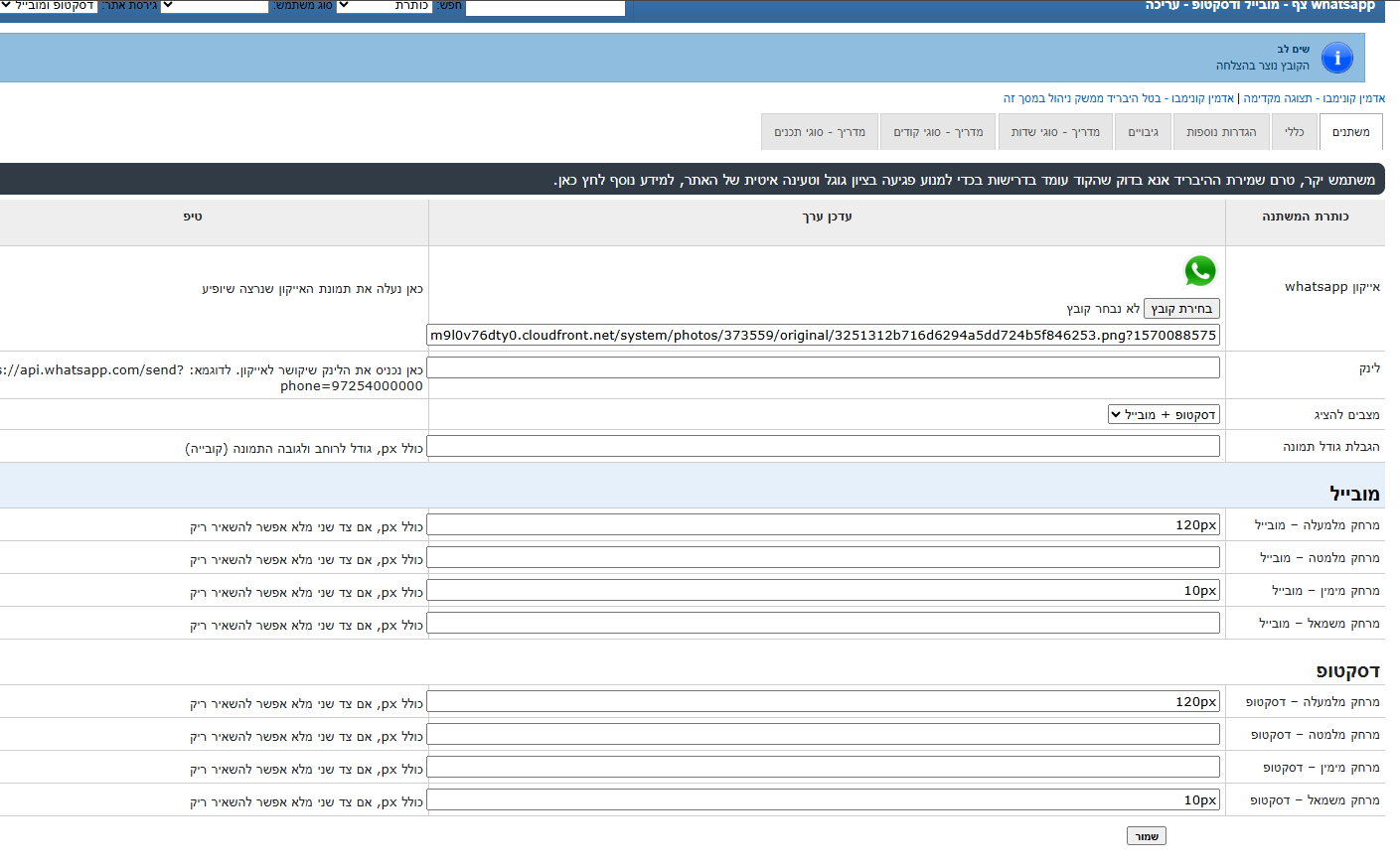Image resolution: width=1400 pixels, height=867 pixels.
Task: Click the דסקטופ section heading
Action: tap(1348, 671)
